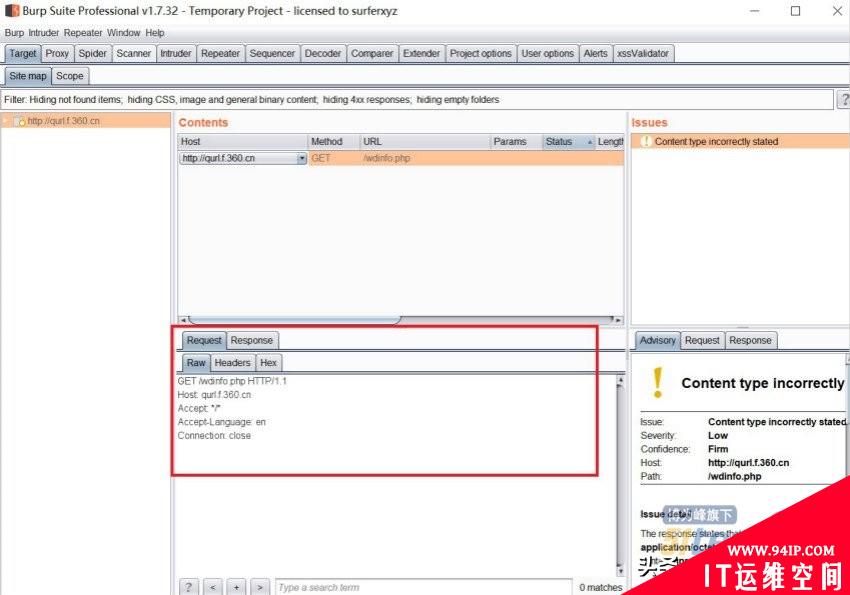
Task: Click the site map filter bar
Action: point(416,100)
